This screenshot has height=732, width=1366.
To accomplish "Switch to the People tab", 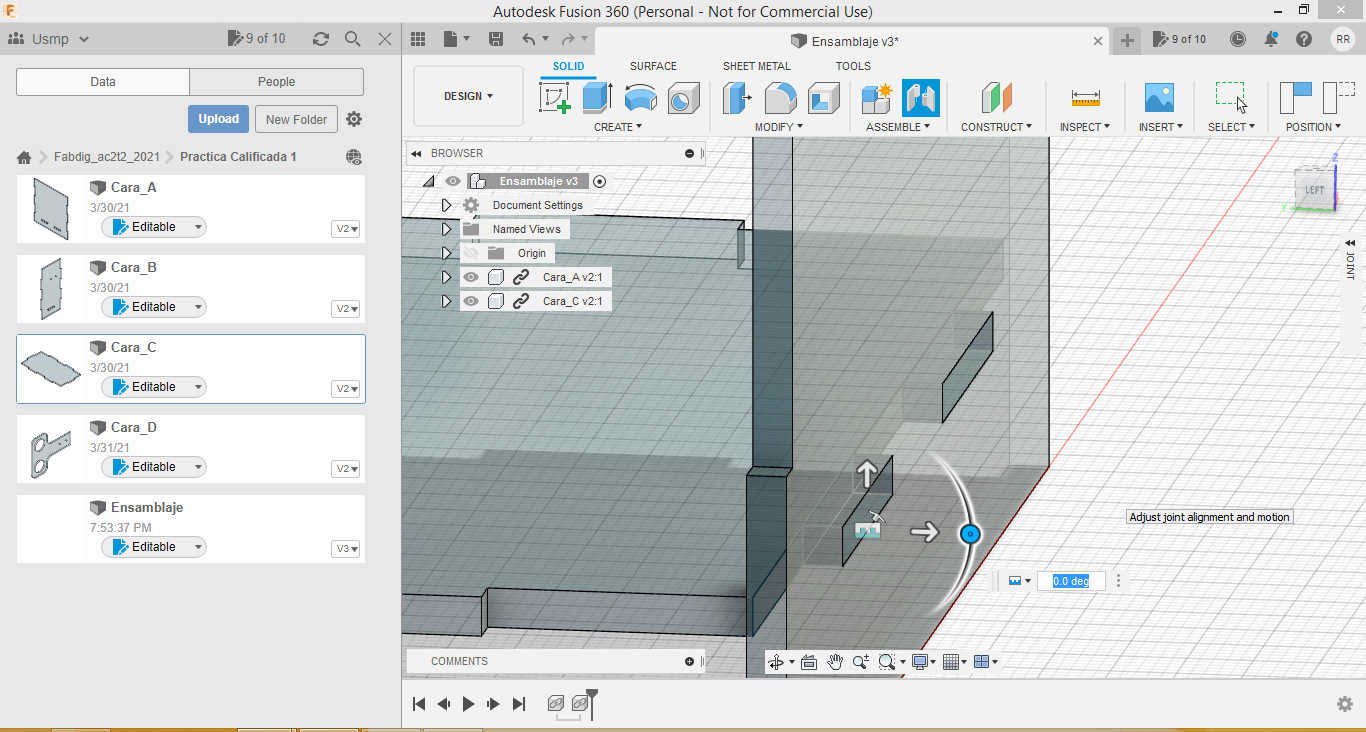I will (276, 82).
